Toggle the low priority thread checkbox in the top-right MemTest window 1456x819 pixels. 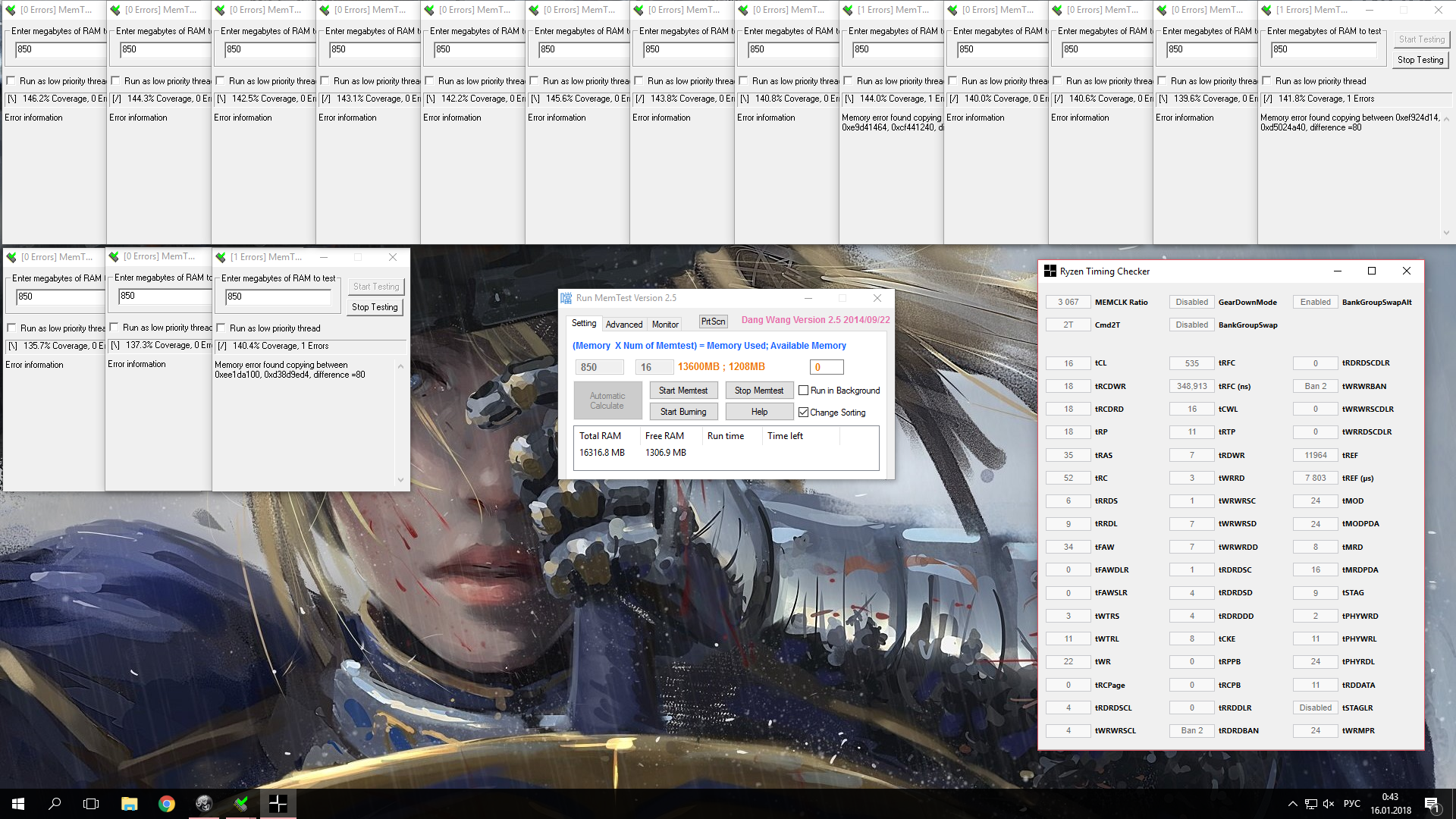1266,81
